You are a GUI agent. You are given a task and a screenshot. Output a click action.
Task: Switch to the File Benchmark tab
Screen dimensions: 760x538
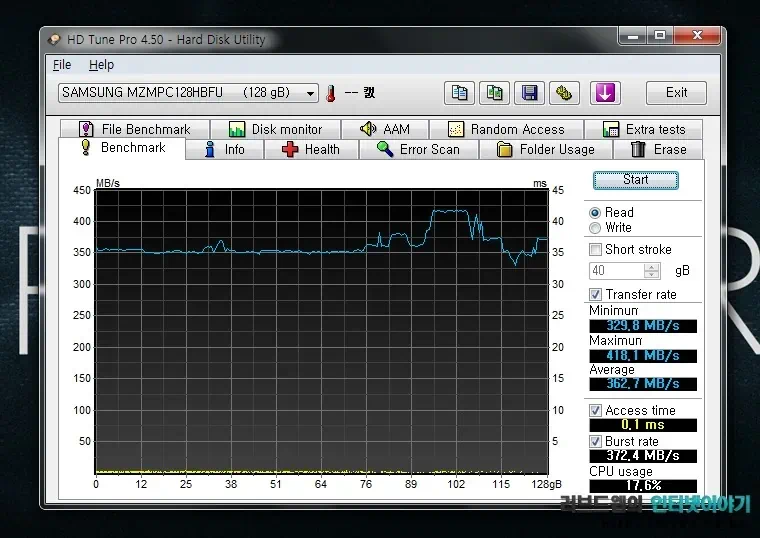(x=135, y=129)
